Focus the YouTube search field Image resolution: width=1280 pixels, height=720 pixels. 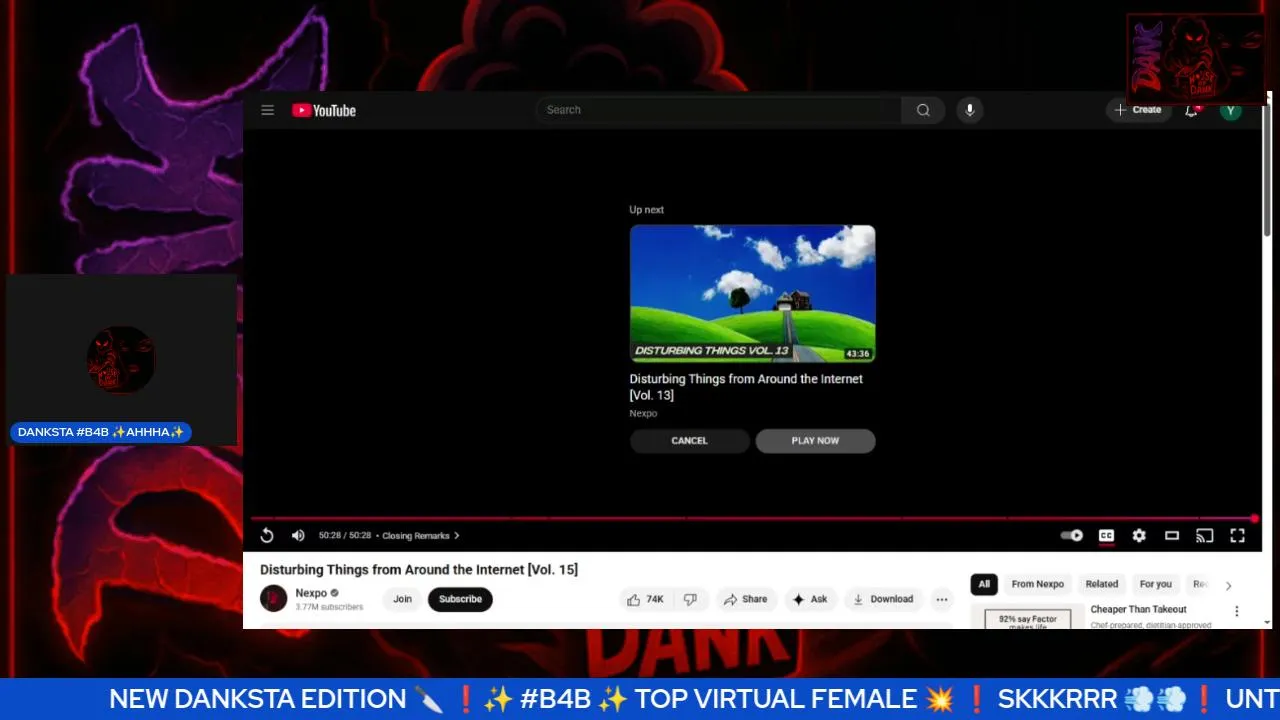718,110
